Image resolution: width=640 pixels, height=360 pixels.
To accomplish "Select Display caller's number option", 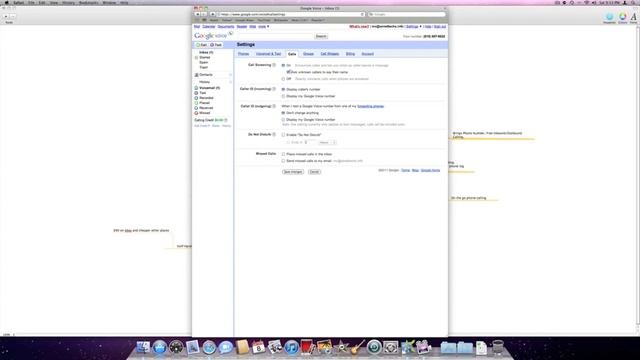I will click(x=283, y=89).
